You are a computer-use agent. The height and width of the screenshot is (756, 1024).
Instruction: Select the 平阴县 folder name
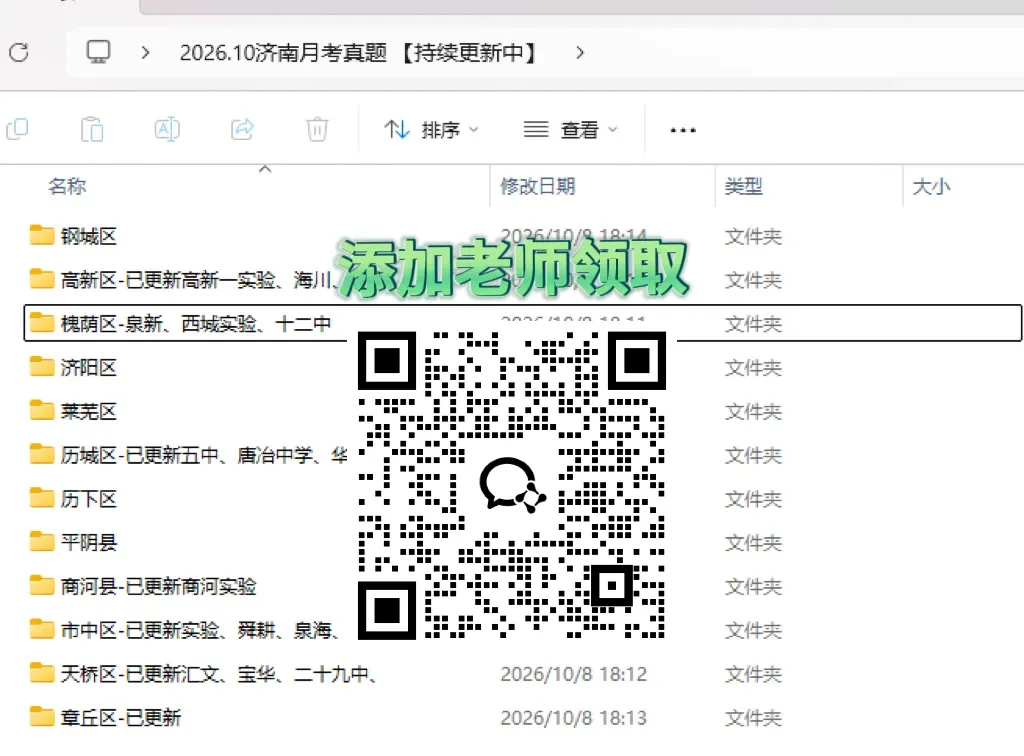coord(89,543)
